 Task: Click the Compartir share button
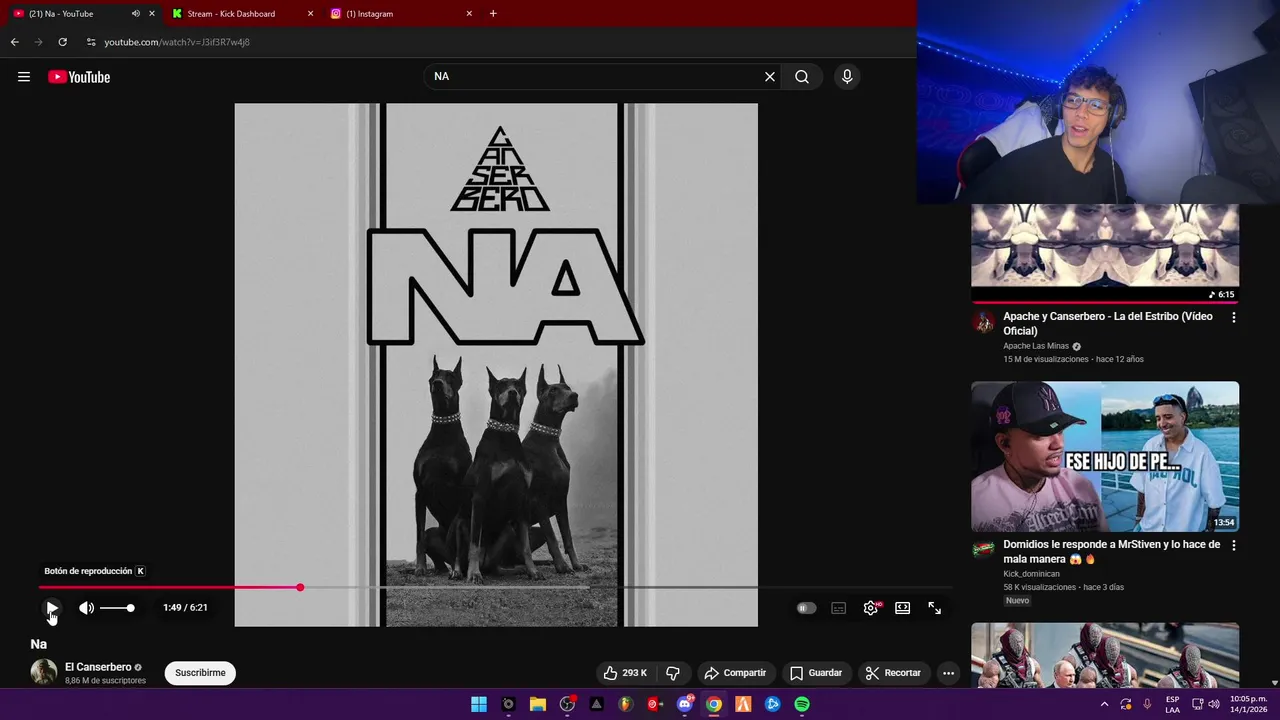pyautogui.click(x=735, y=673)
